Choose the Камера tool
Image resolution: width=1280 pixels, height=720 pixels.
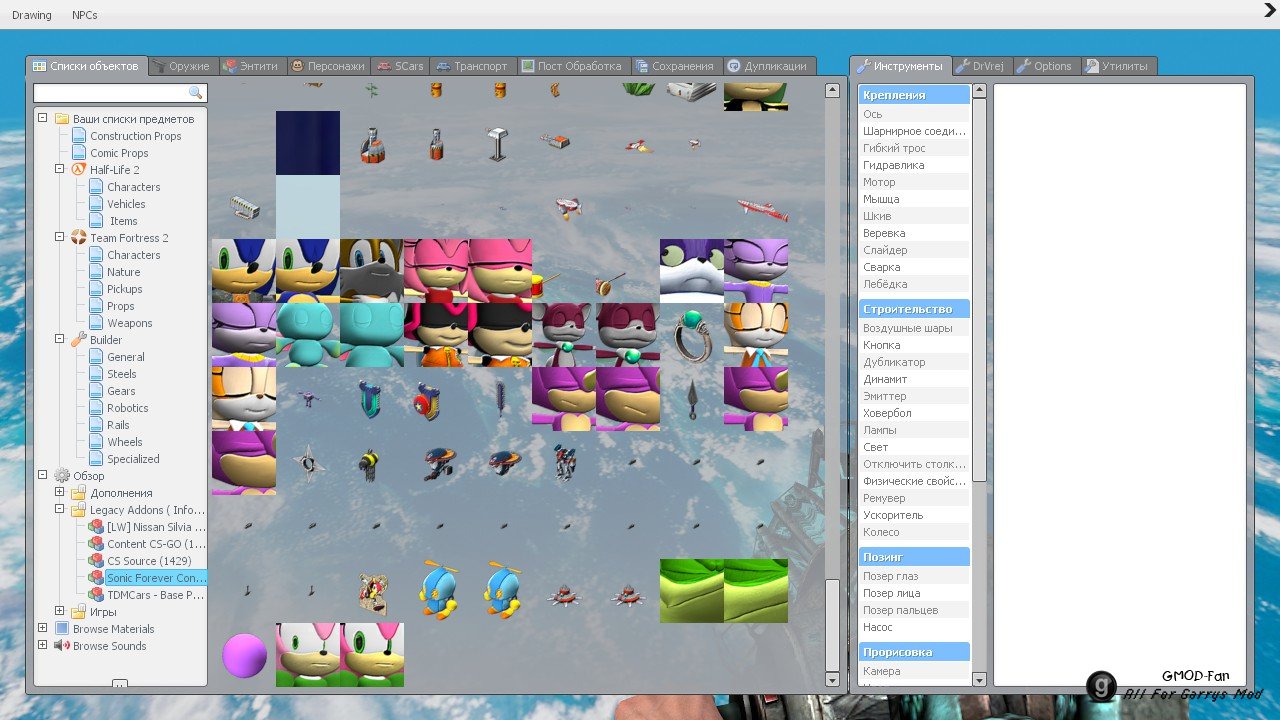pos(914,671)
